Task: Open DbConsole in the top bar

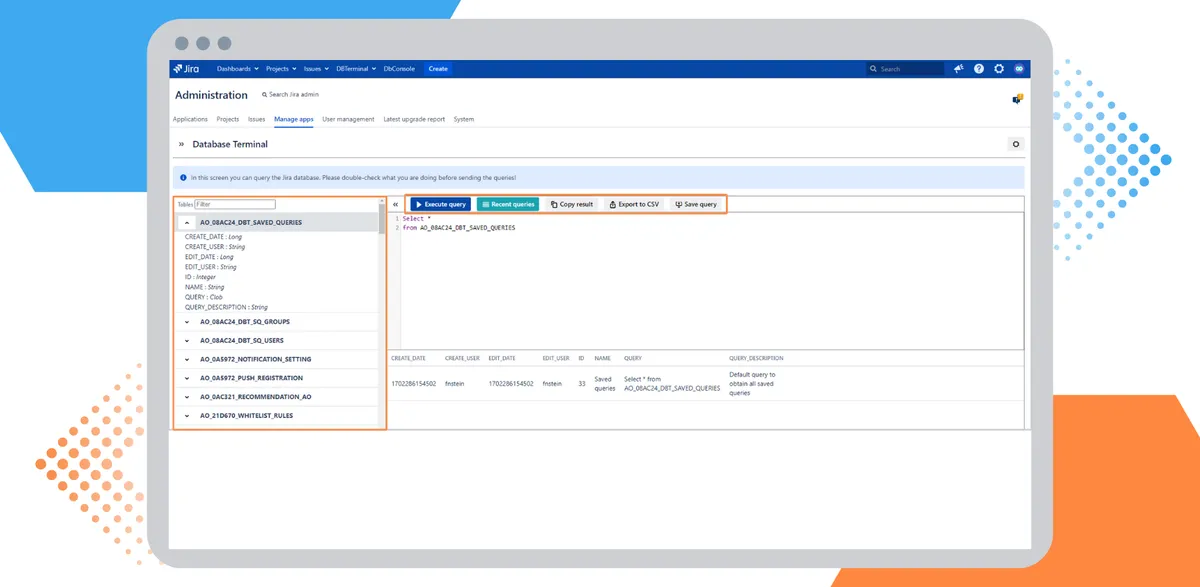Action: 400,69
